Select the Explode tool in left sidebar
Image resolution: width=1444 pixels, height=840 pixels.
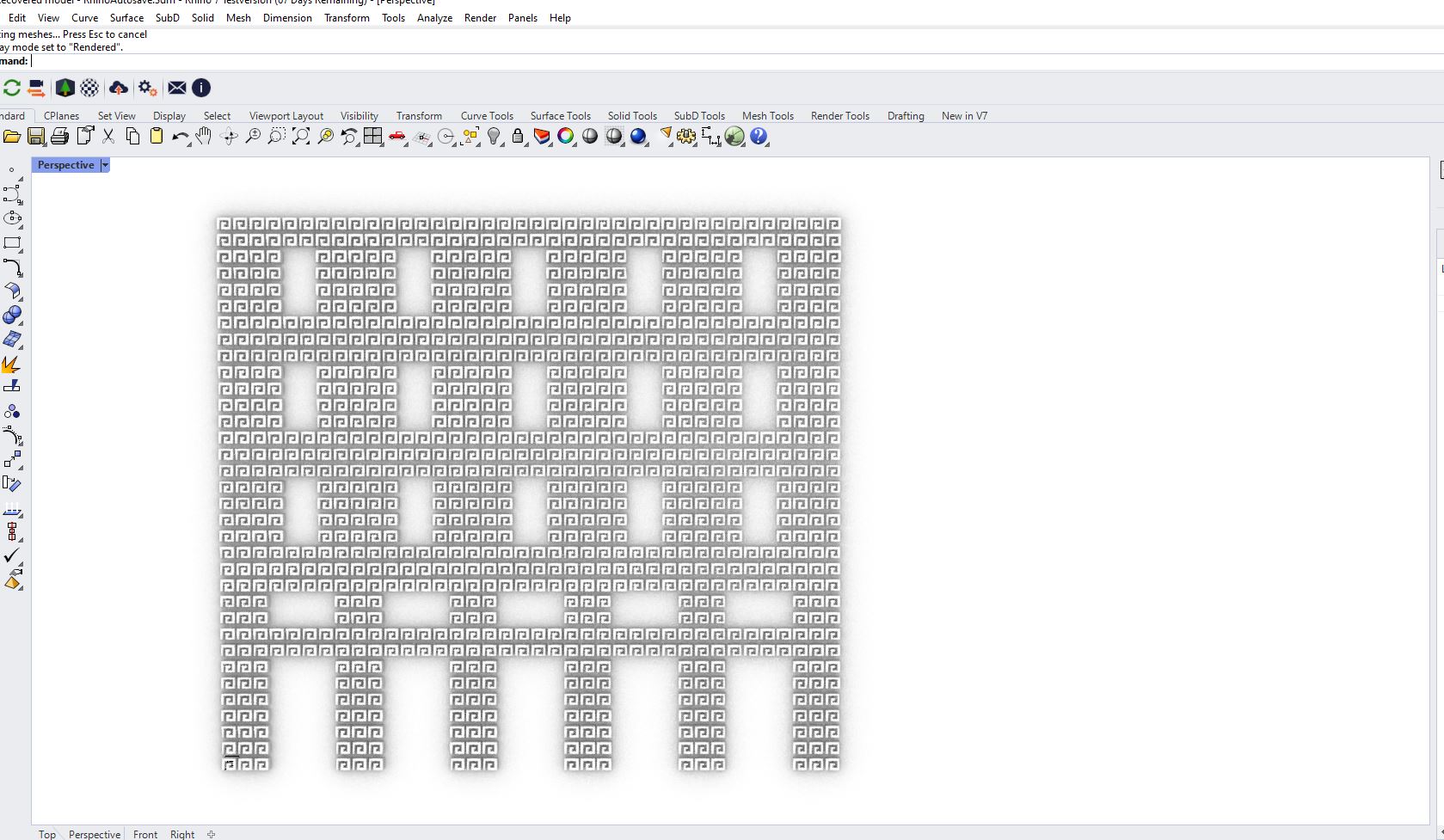click(12, 365)
